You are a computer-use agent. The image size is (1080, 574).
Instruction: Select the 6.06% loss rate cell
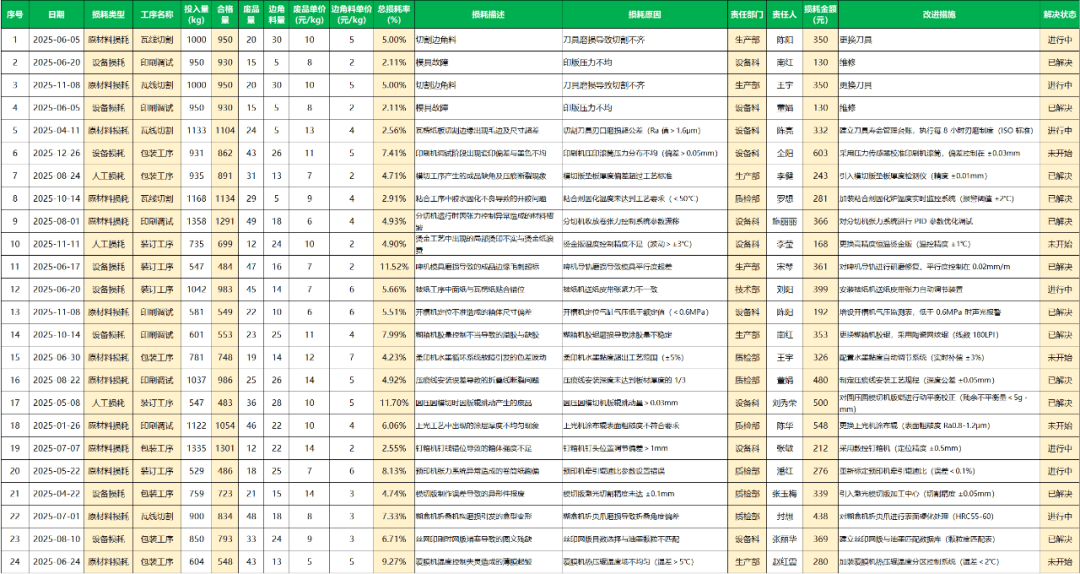click(x=394, y=425)
